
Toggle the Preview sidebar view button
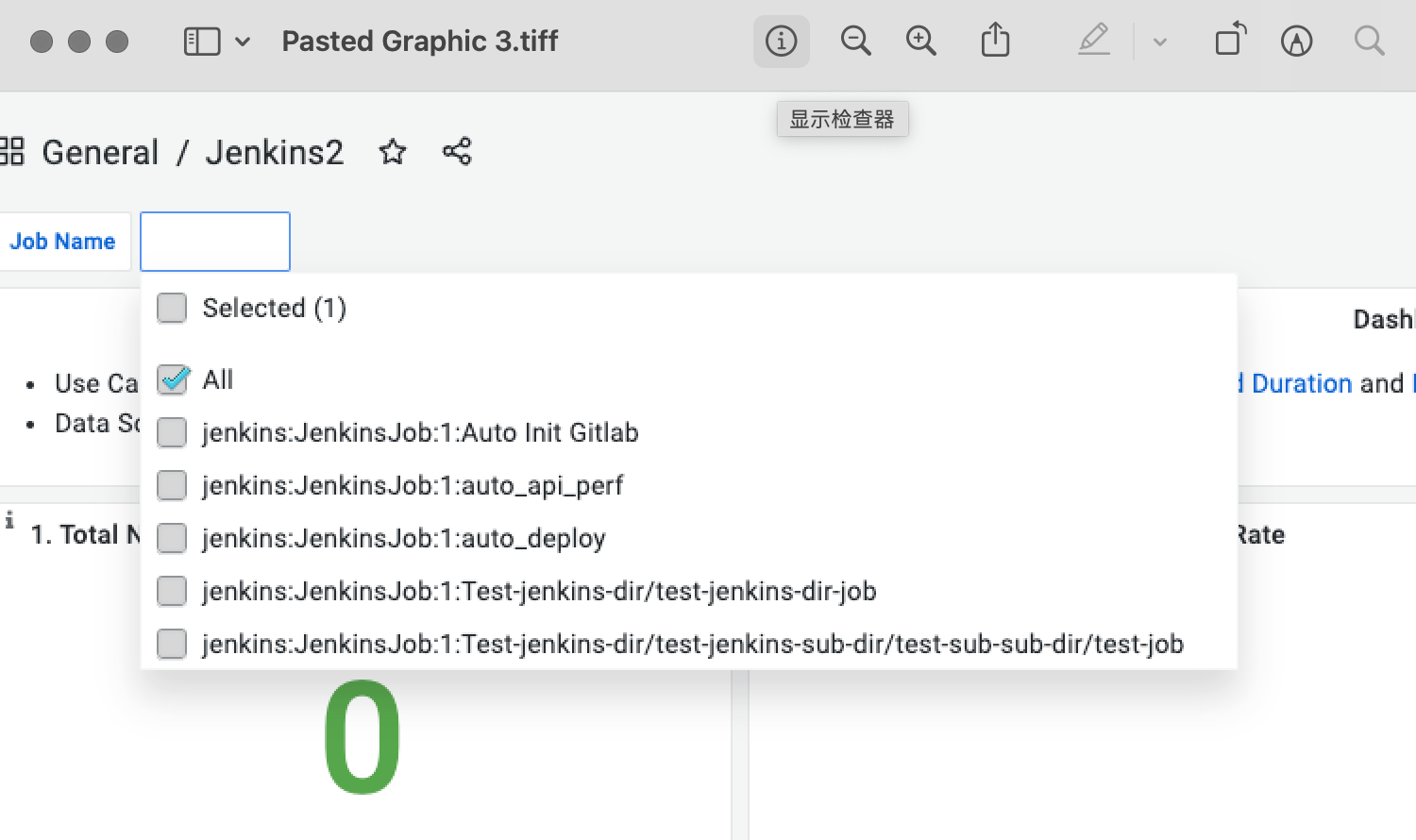(202, 42)
